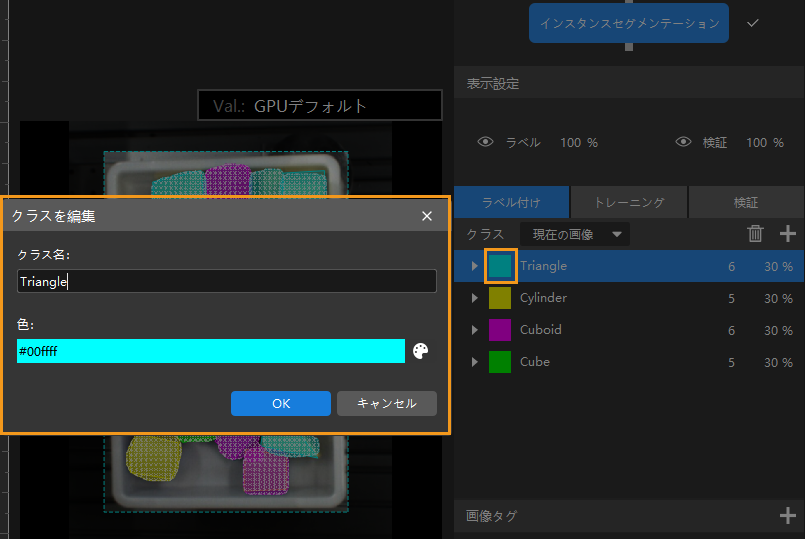Expand the Cube class row
Screen dimensions: 805x539
click(474, 362)
